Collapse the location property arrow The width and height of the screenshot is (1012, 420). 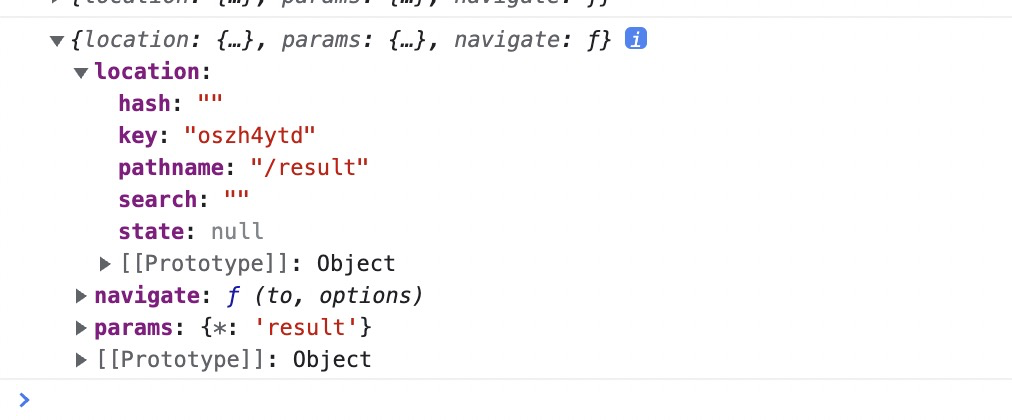pyautogui.click(x=81, y=73)
